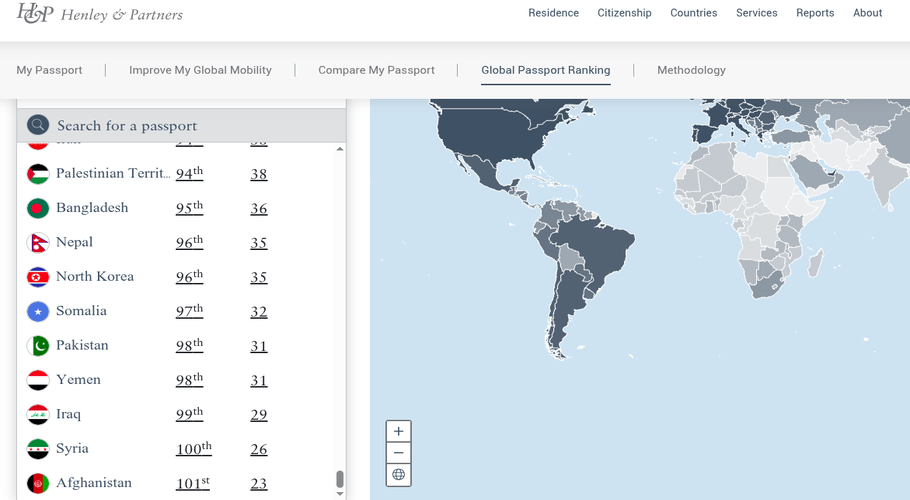
Task: Select Somalia country name
Action: 81,311
